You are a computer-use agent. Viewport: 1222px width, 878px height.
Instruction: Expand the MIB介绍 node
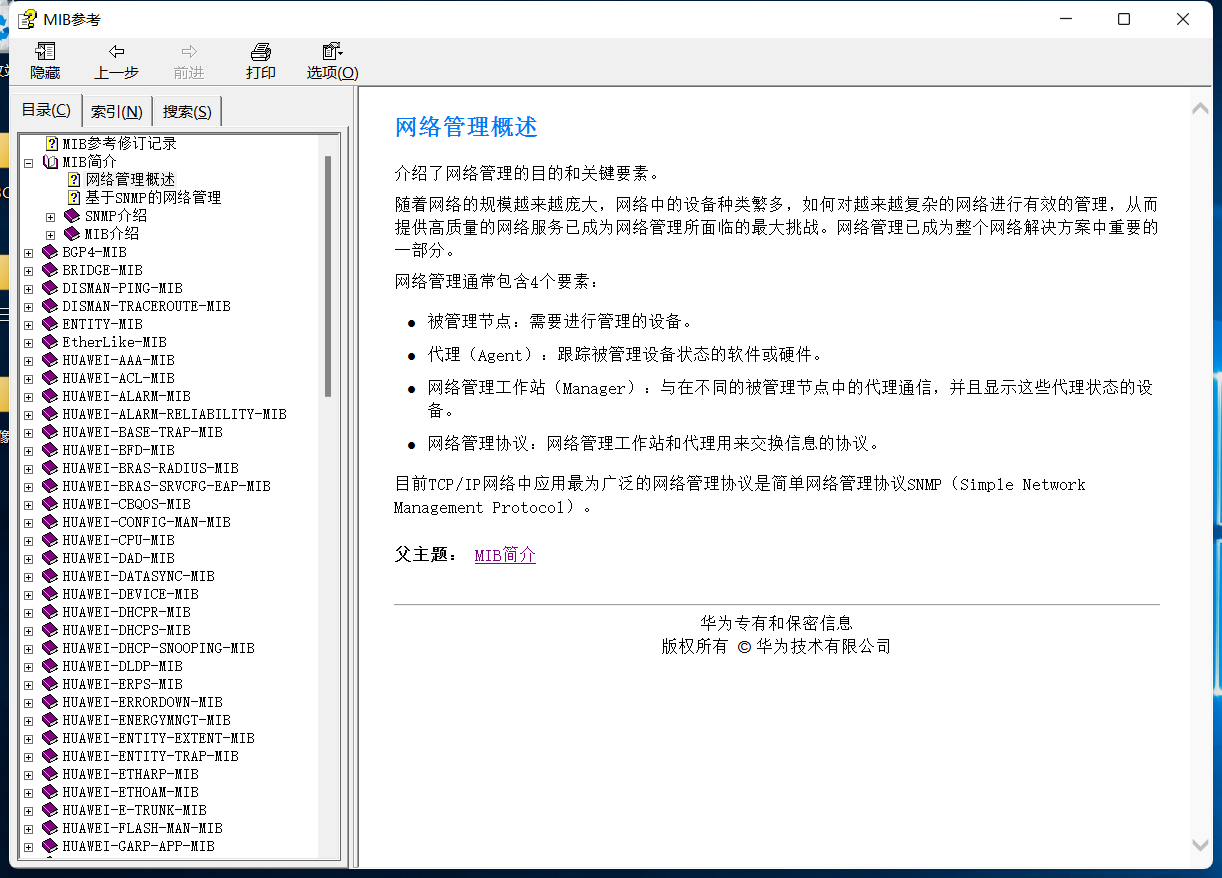pyautogui.click(x=50, y=234)
